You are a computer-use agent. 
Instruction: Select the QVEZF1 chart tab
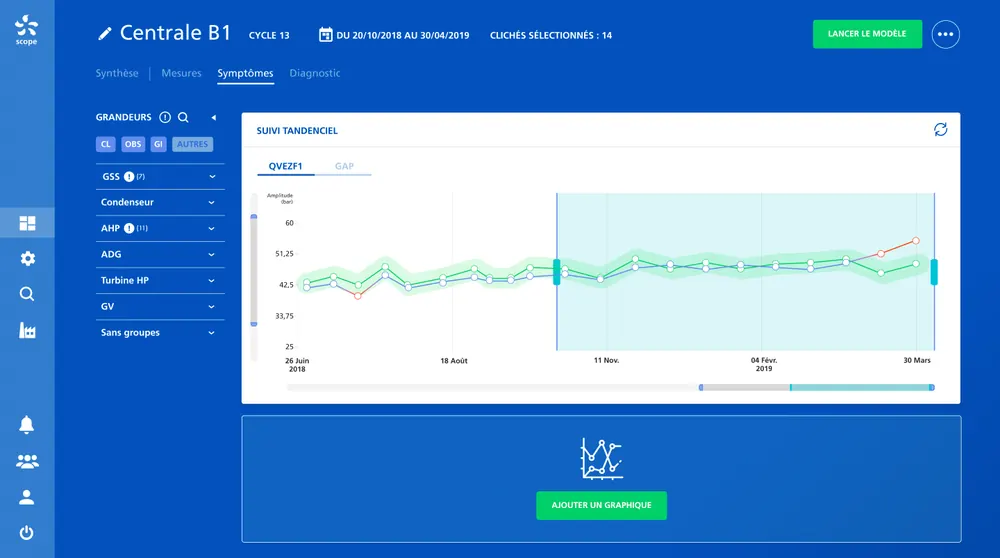pyautogui.click(x=285, y=166)
